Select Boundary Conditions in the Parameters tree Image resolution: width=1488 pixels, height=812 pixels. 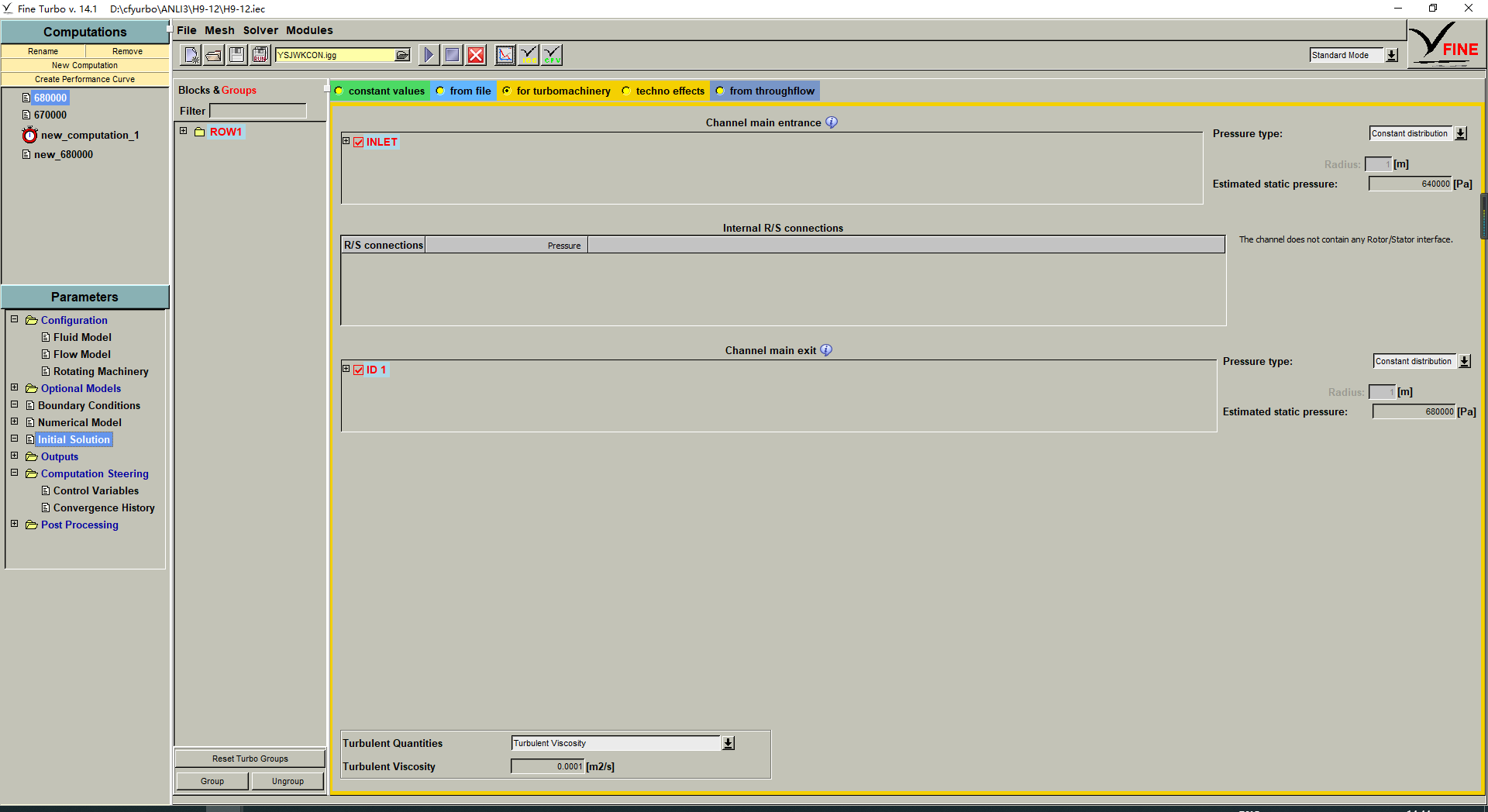click(x=89, y=405)
